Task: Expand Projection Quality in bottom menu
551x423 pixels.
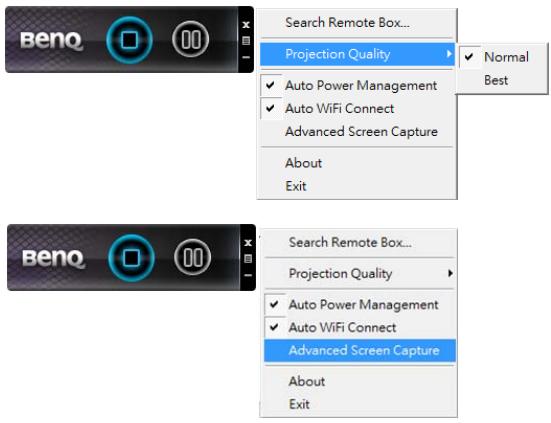Action: [x=359, y=273]
